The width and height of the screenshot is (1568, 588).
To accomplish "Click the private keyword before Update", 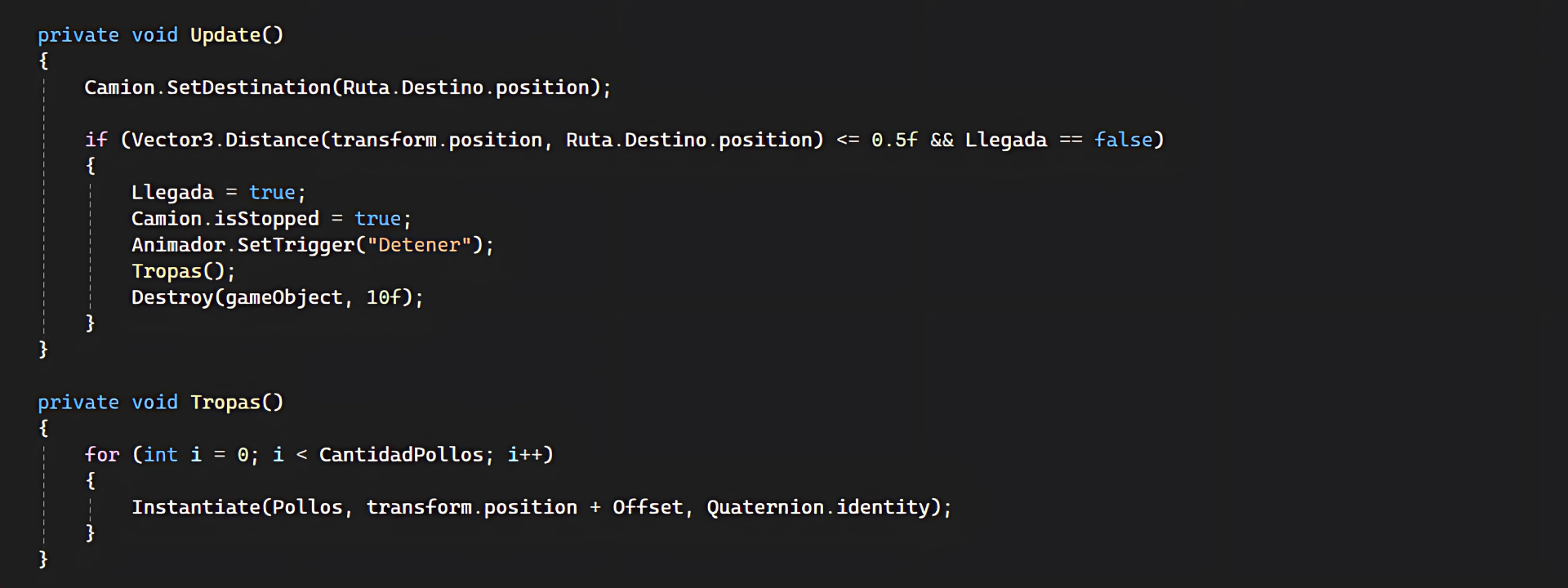I will coord(78,35).
